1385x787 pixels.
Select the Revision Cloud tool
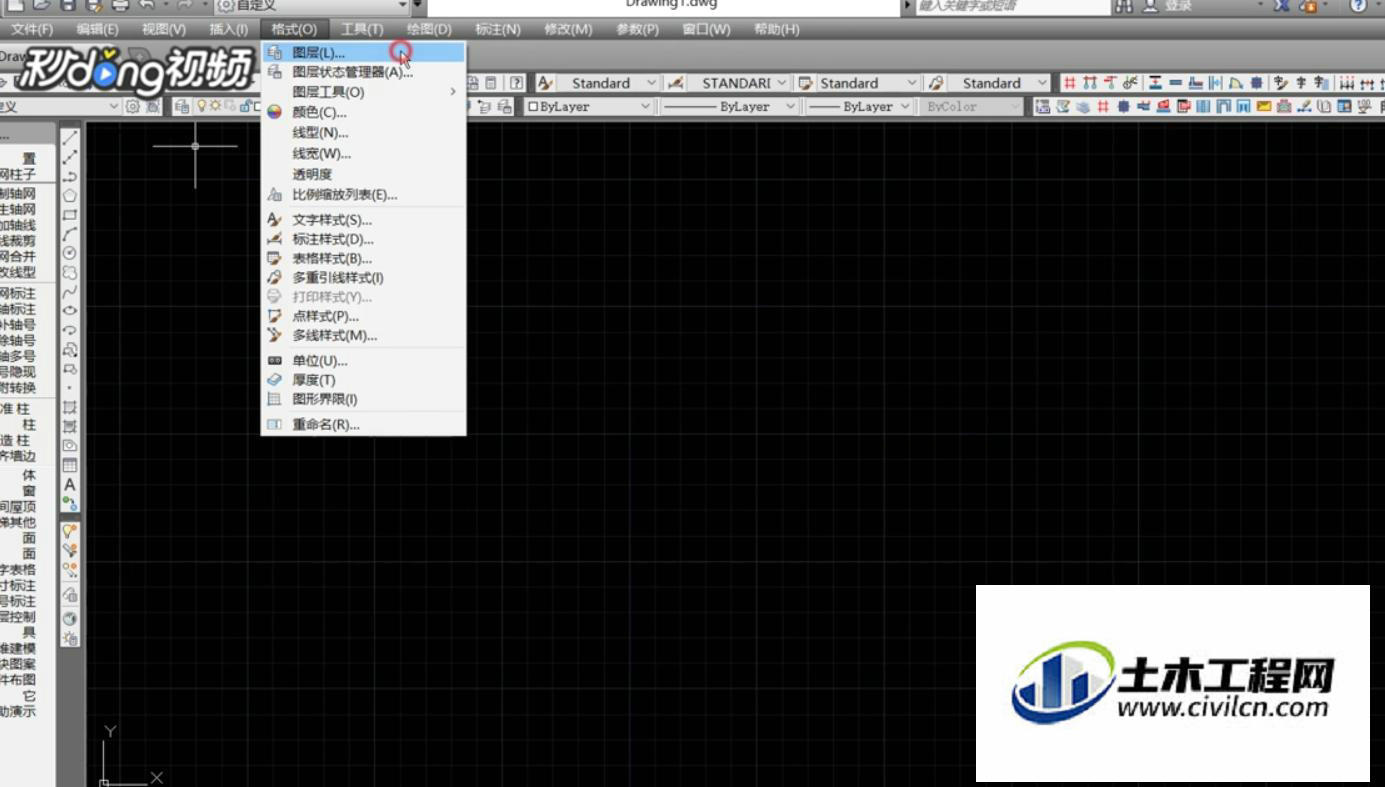pyautogui.click(x=70, y=272)
